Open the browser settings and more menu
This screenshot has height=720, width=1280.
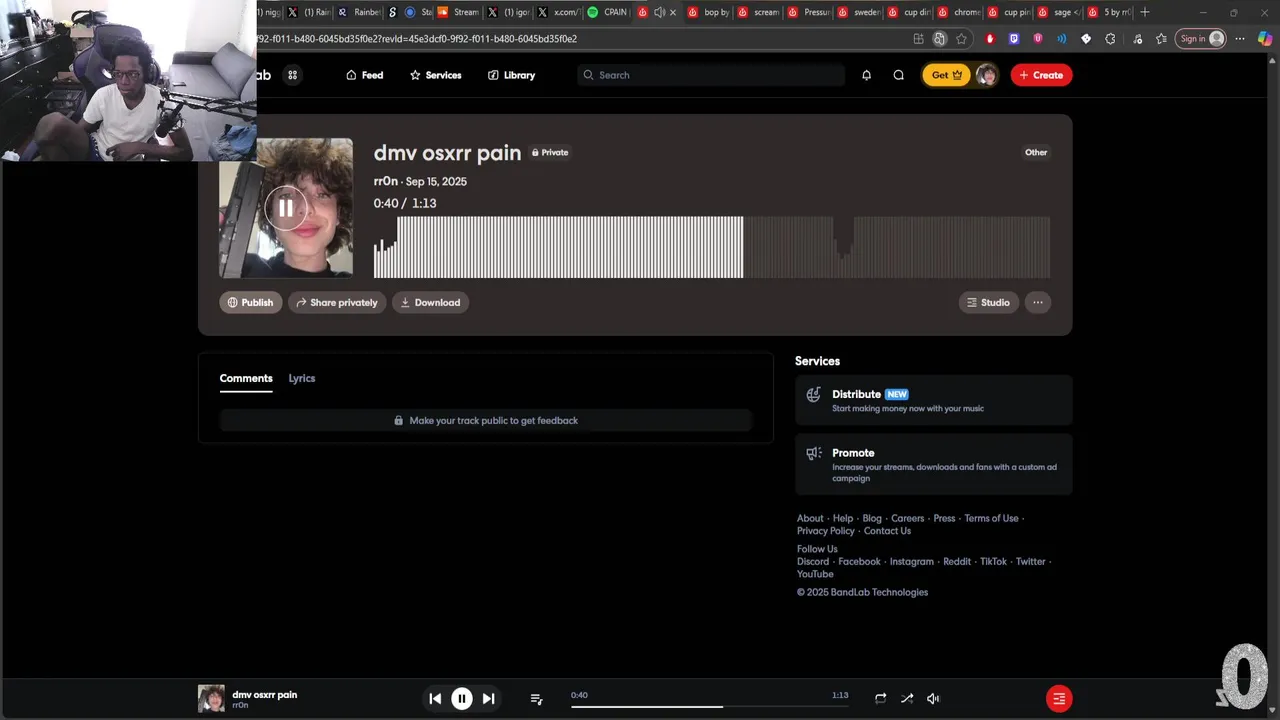click(1240, 39)
